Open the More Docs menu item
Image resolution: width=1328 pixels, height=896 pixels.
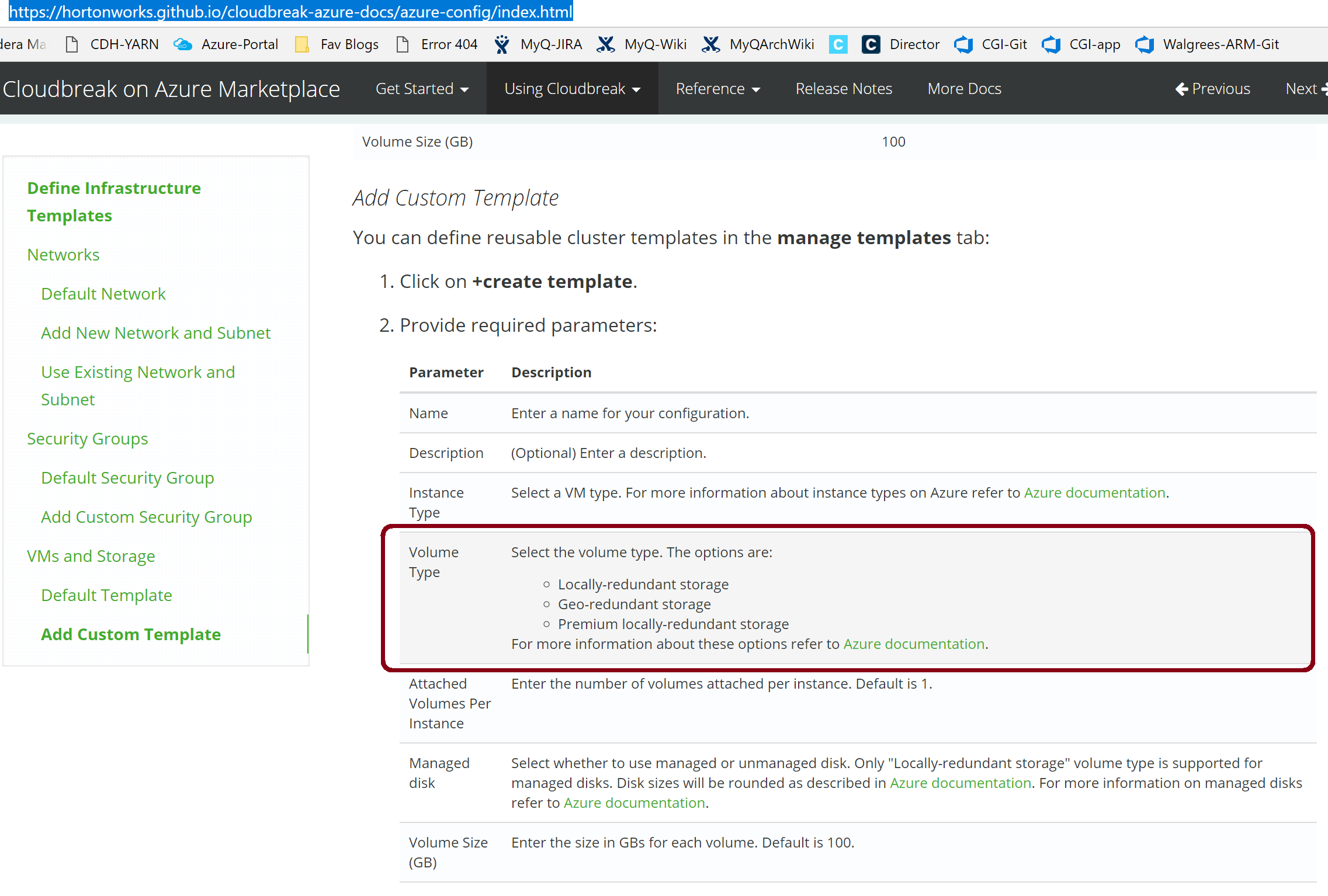coord(964,88)
